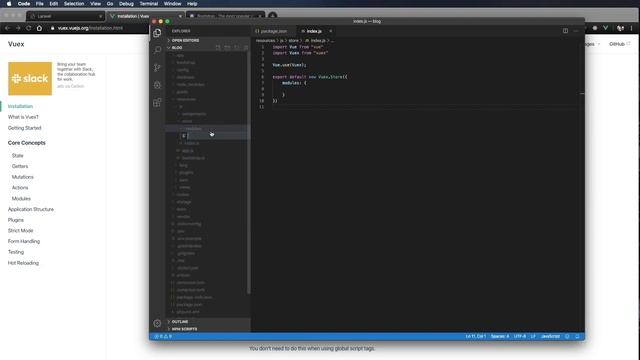Viewport: 640px width, 360px height.
Task: Expand the components folder in Explorer
Action: [194, 114]
